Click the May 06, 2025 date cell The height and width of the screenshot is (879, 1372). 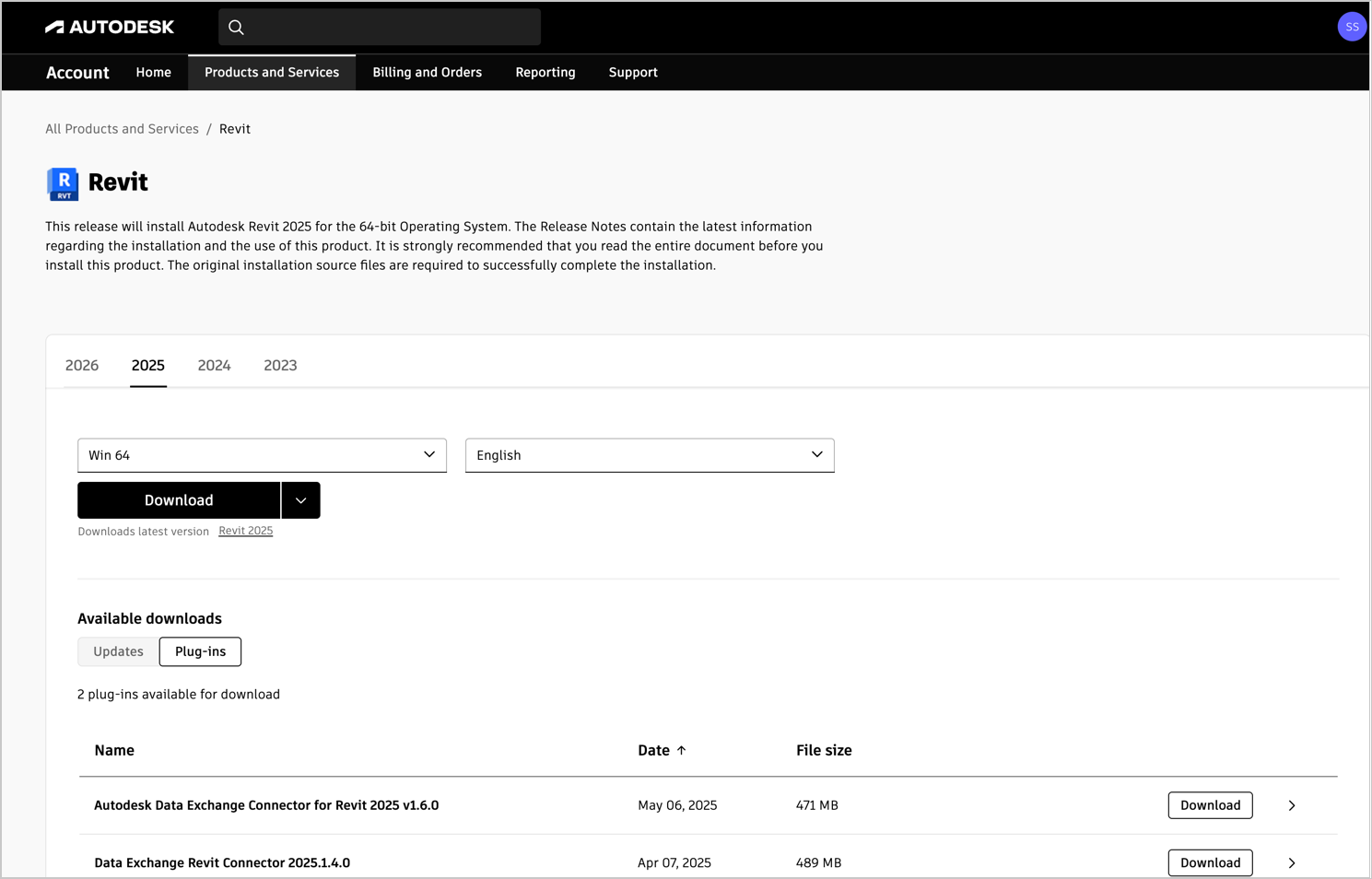click(677, 806)
